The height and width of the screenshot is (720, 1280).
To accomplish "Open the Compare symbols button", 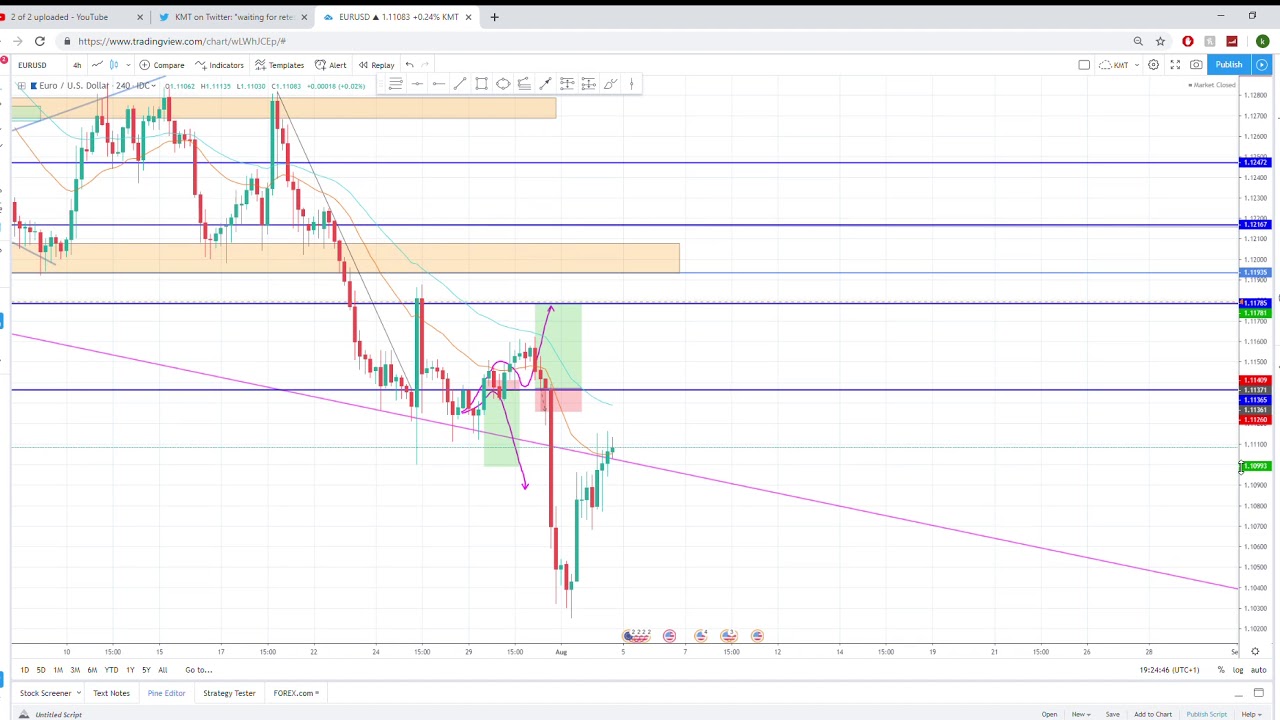I will point(161,65).
